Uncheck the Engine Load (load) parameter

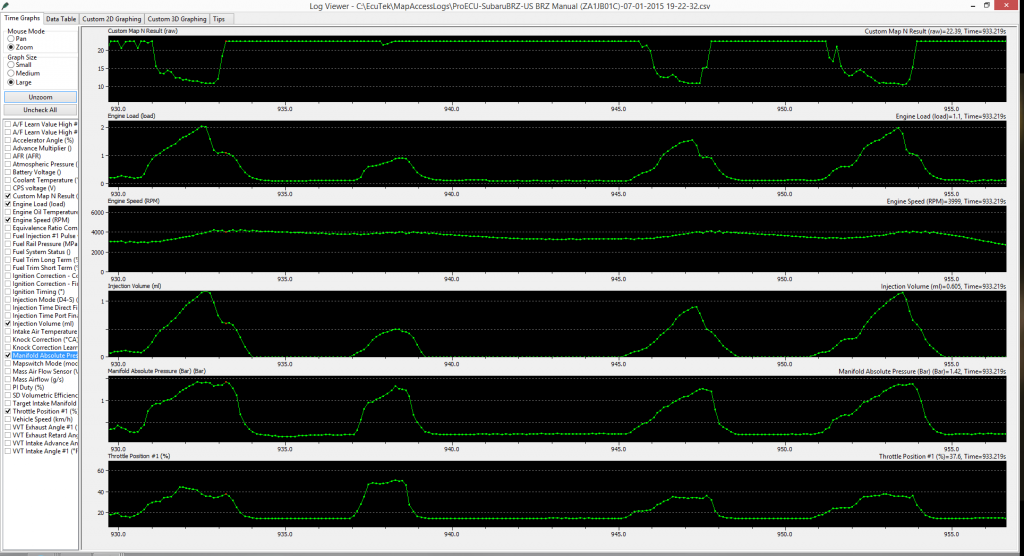9,204
